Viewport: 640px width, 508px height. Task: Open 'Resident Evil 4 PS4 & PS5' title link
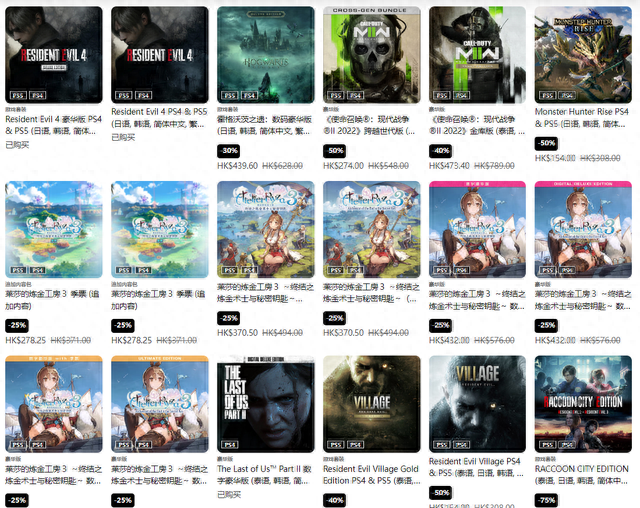[x=159, y=118]
